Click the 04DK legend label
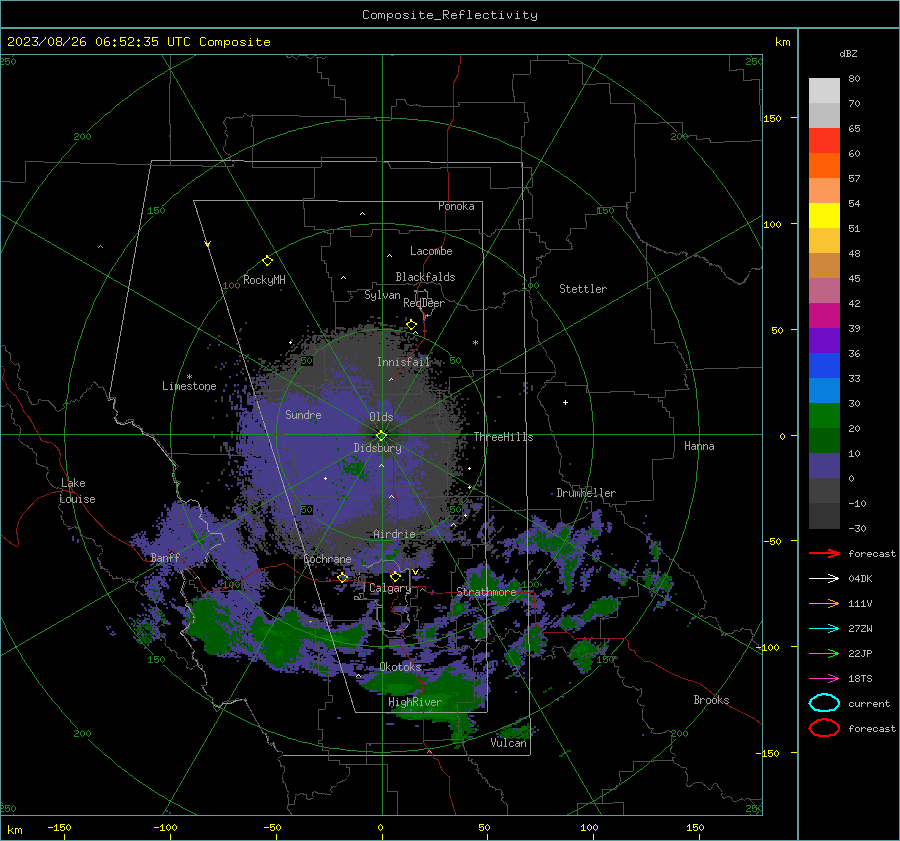 pos(860,579)
